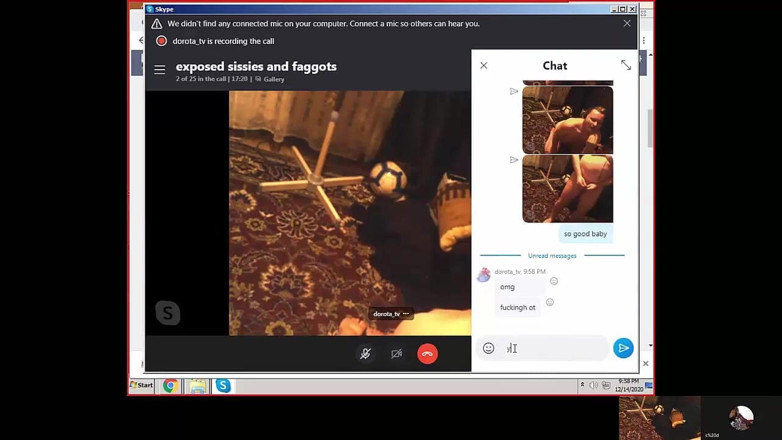Screen dimensions: 782x440
Task: Open the emoji picker in message box
Action: [x=488, y=348]
